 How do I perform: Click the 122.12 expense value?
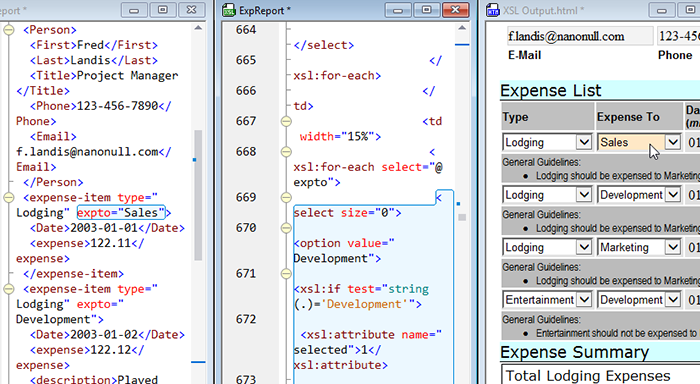click(111, 350)
